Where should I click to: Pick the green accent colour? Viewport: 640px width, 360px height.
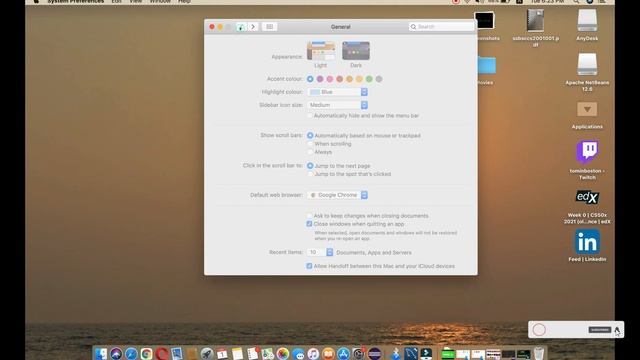369,79
